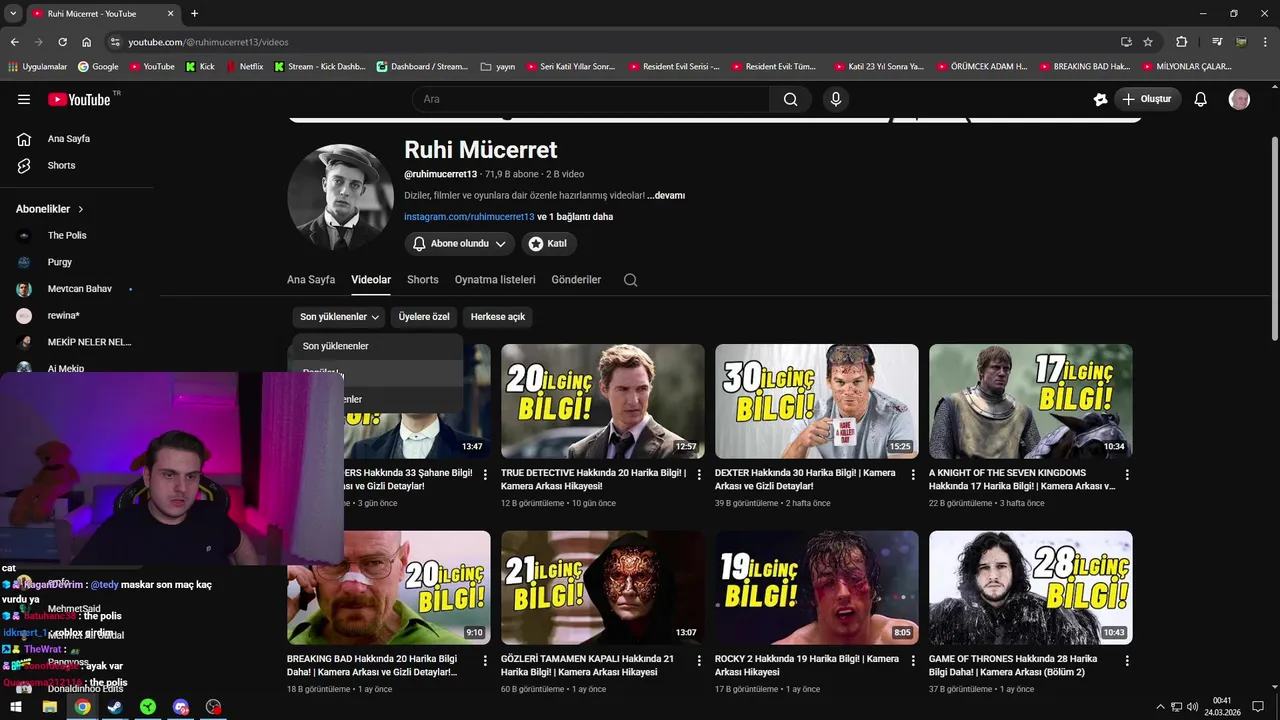Click the Katıl membership button

click(549, 244)
